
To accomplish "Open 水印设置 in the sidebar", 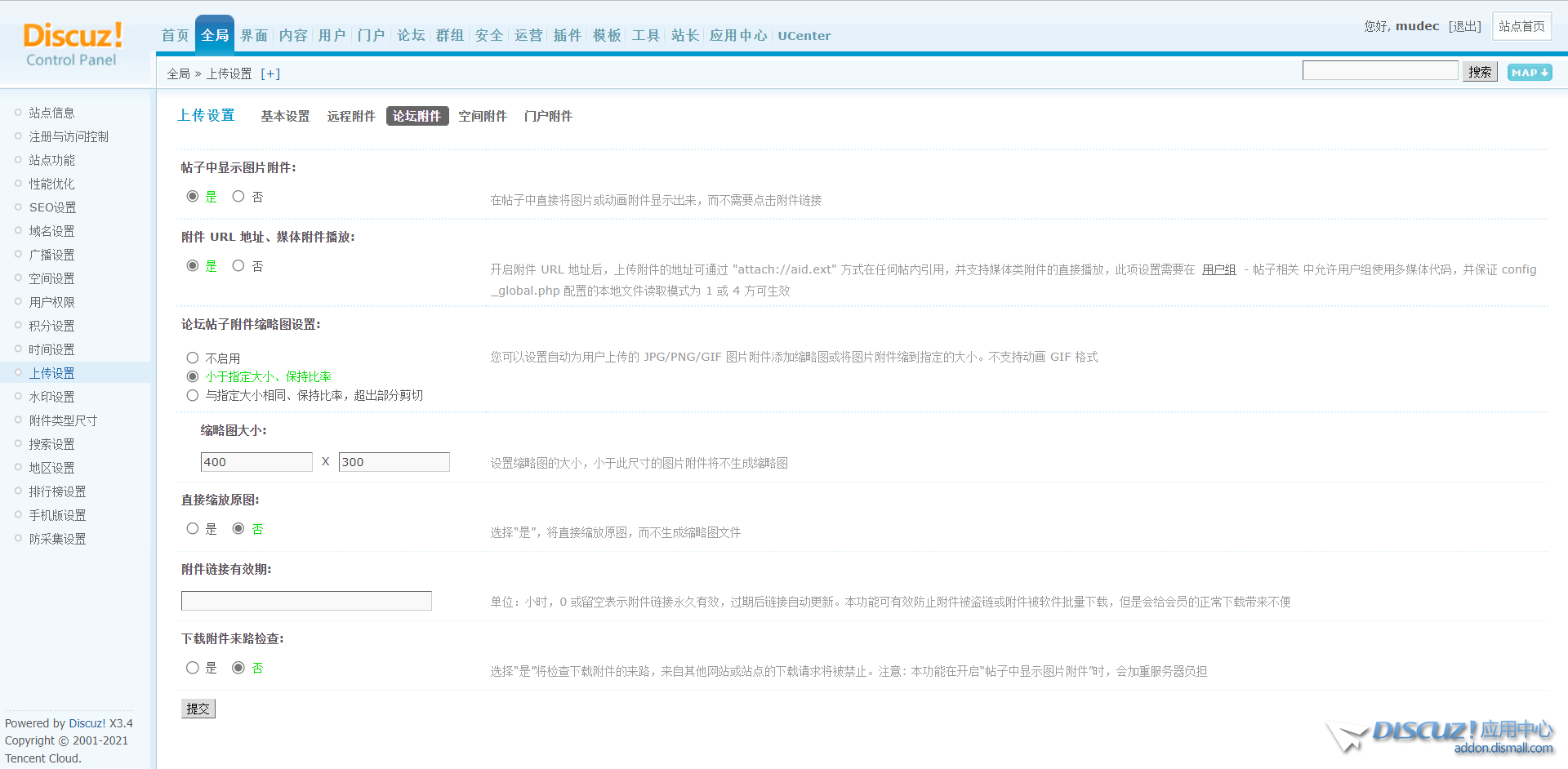I will coord(51,397).
